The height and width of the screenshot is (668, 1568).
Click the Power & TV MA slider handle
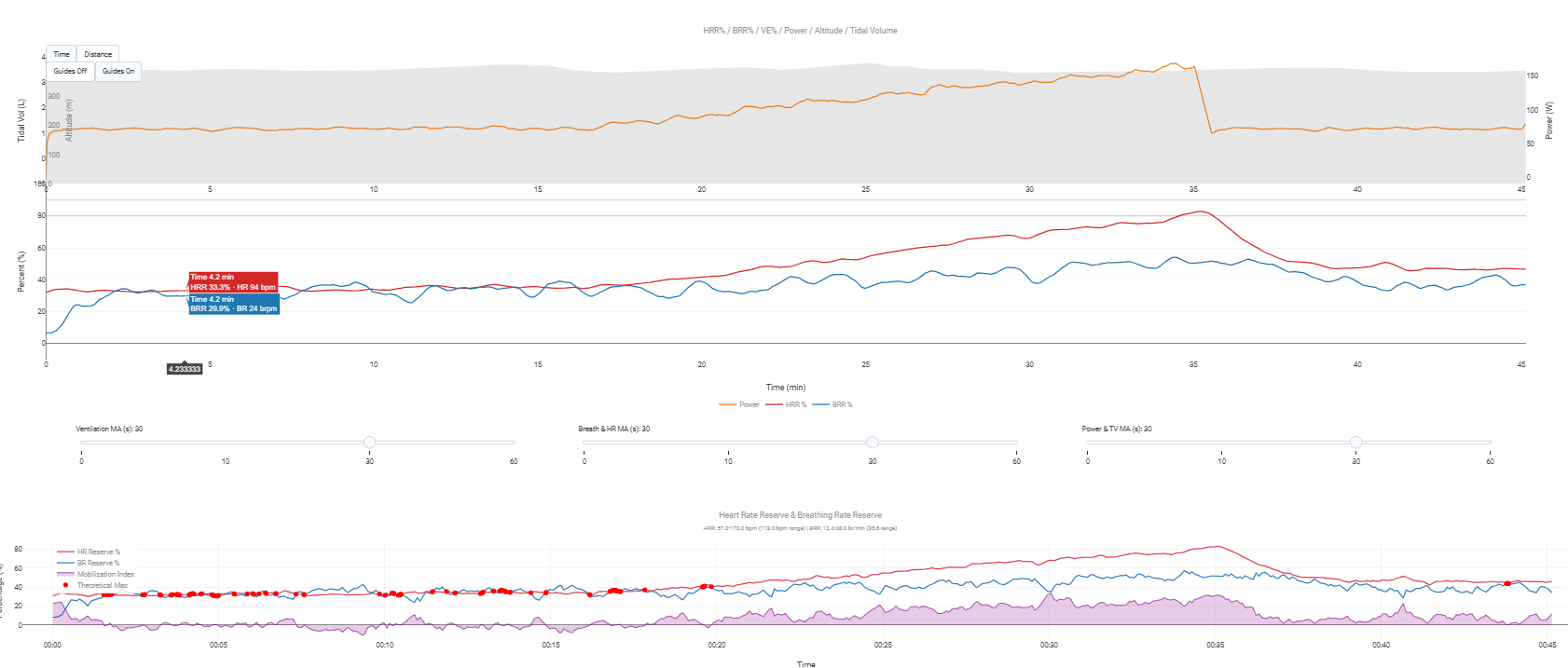(1356, 443)
